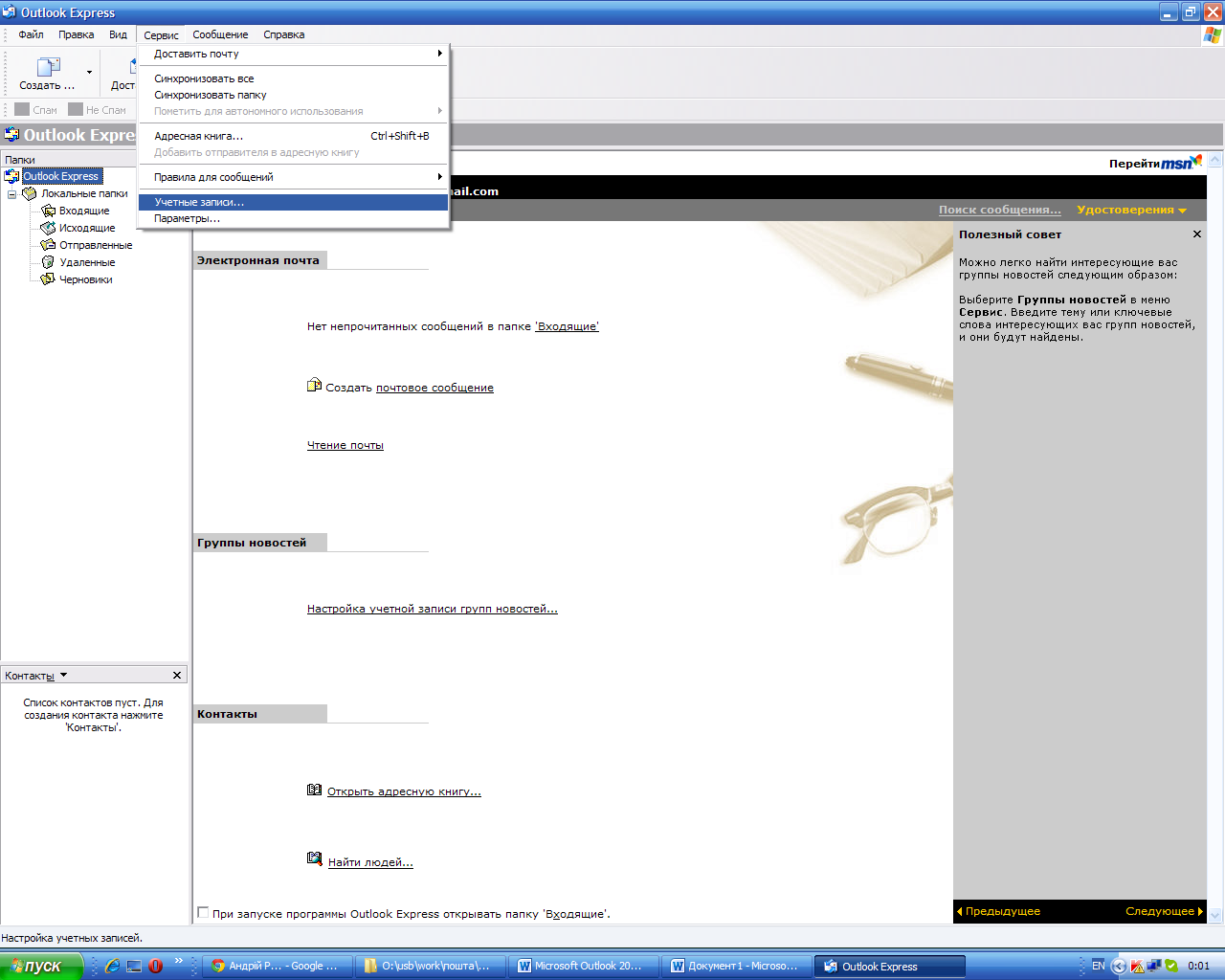The image size is (1225, 980).
Task: Open the Файл menu
Action: (x=31, y=34)
